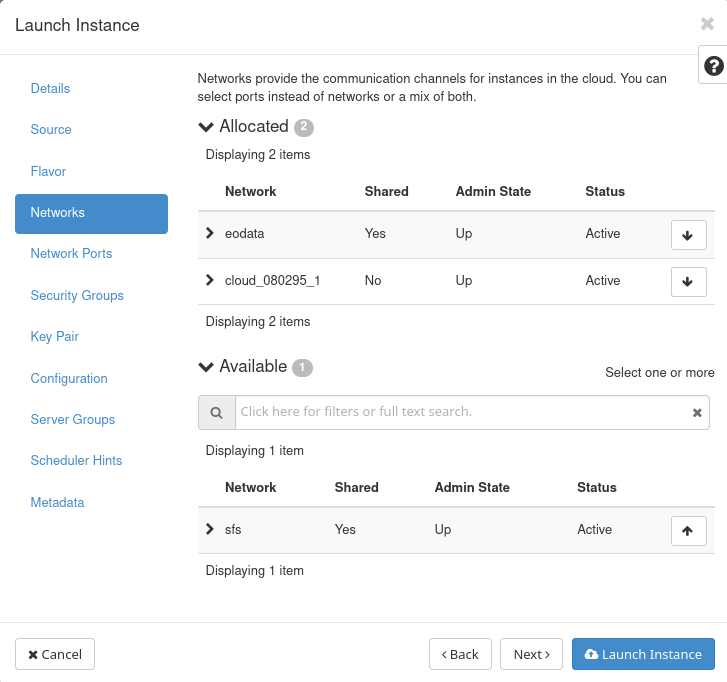The image size is (727, 682).
Task: Close the Launch Instance dialog
Action: click(707, 24)
